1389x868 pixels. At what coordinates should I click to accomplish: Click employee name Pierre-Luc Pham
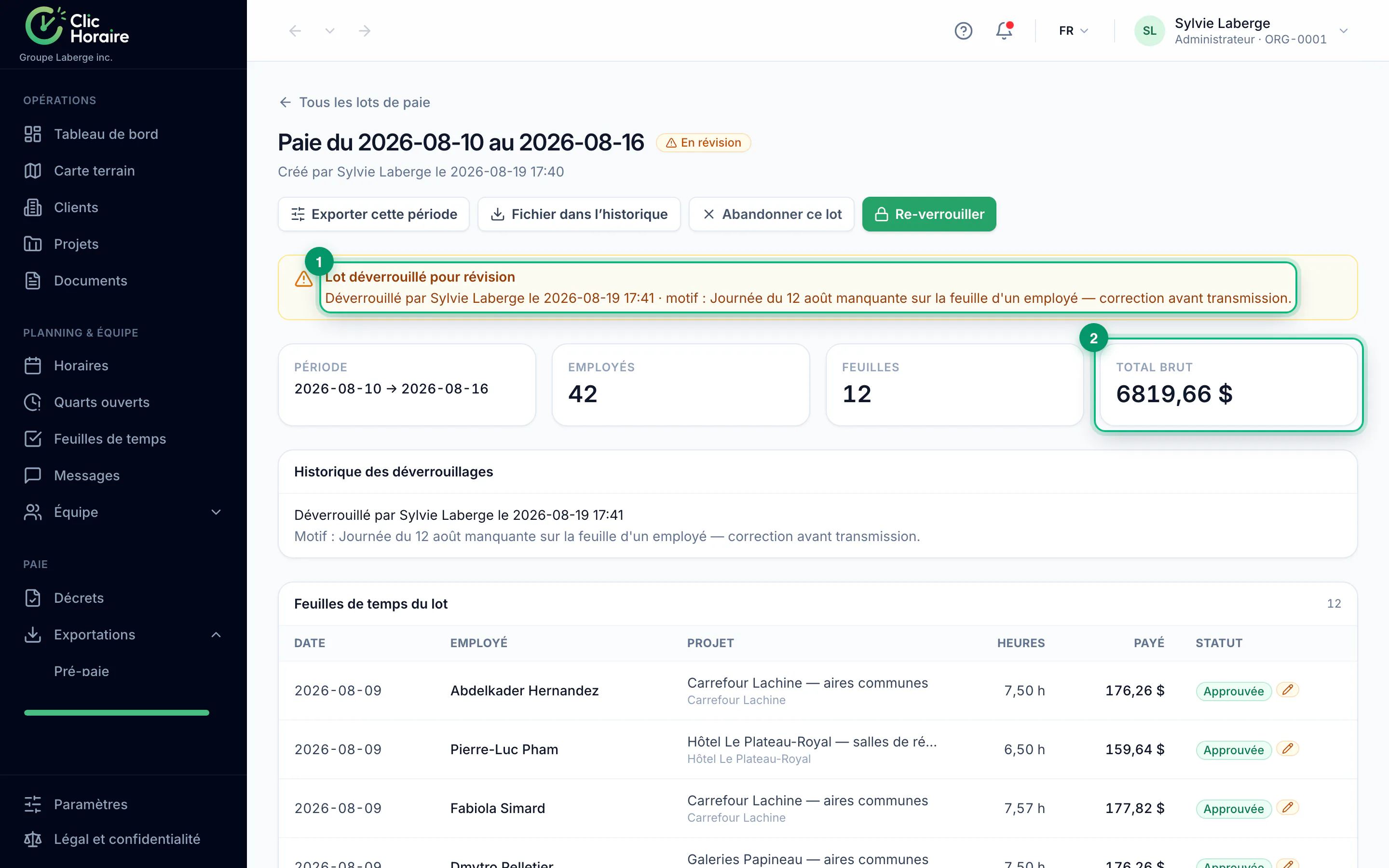[504, 749]
